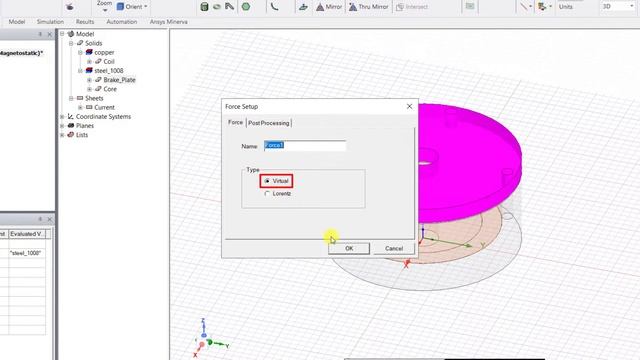Click the Name field containing Force1
Image resolution: width=640 pixels, height=360 pixels.
pos(304,146)
